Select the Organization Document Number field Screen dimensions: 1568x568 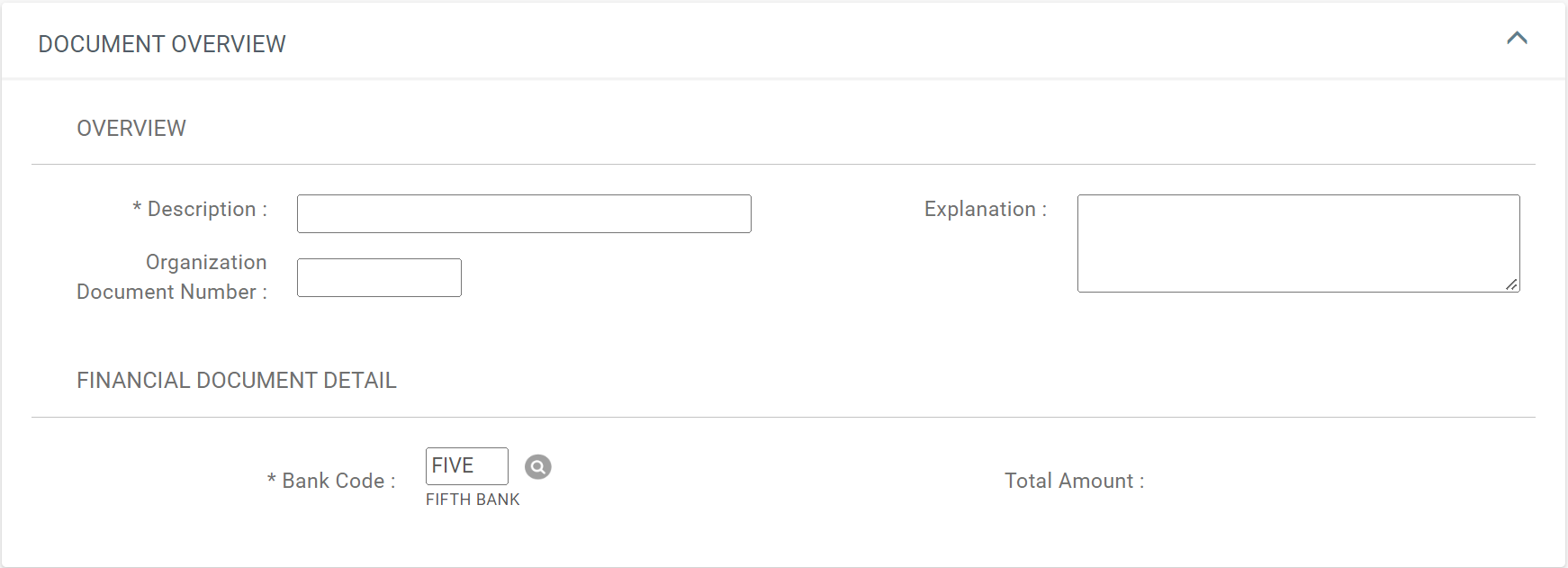[x=379, y=277]
